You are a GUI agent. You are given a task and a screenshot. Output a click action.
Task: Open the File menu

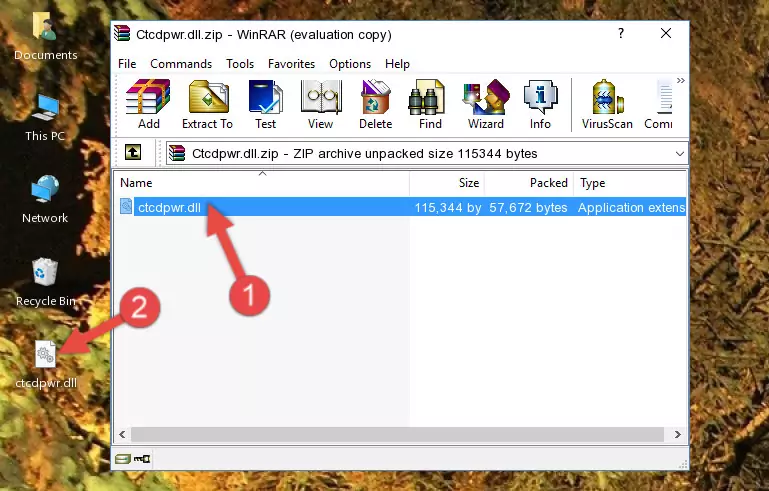coord(127,64)
